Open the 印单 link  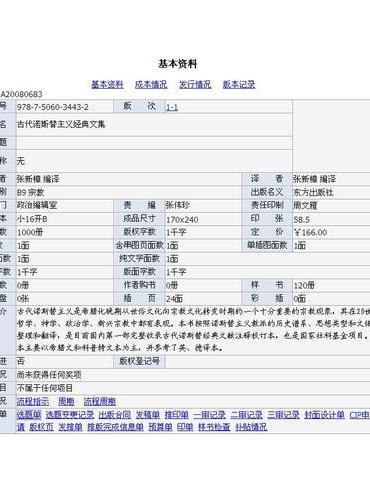pyautogui.click(x=185, y=427)
